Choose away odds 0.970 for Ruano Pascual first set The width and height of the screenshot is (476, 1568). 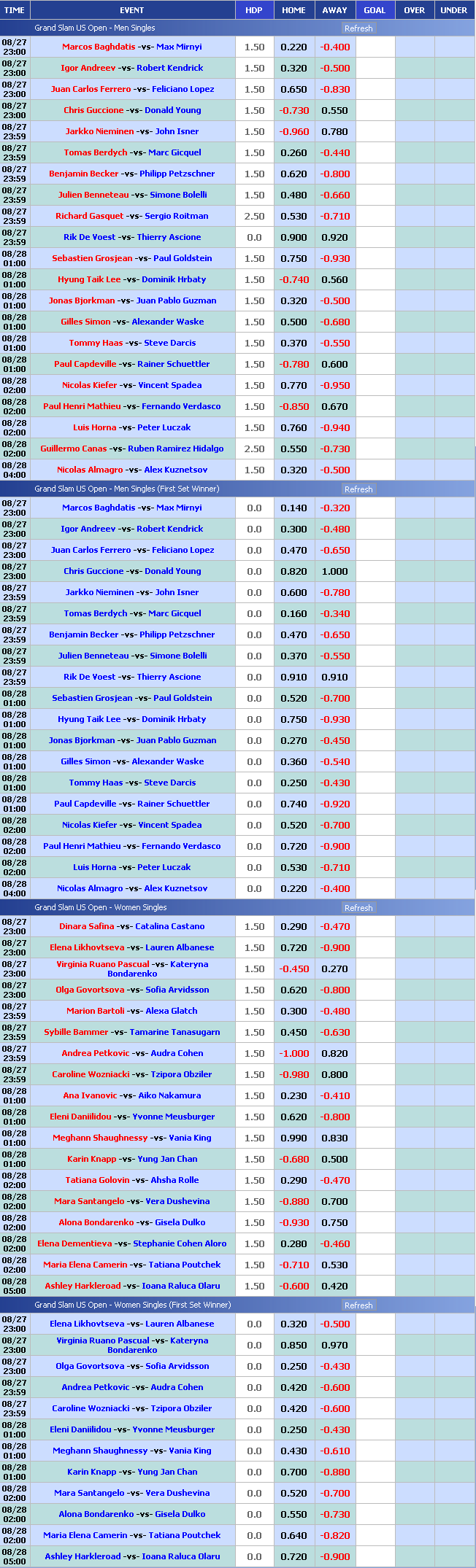pyautogui.click(x=334, y=1346)
